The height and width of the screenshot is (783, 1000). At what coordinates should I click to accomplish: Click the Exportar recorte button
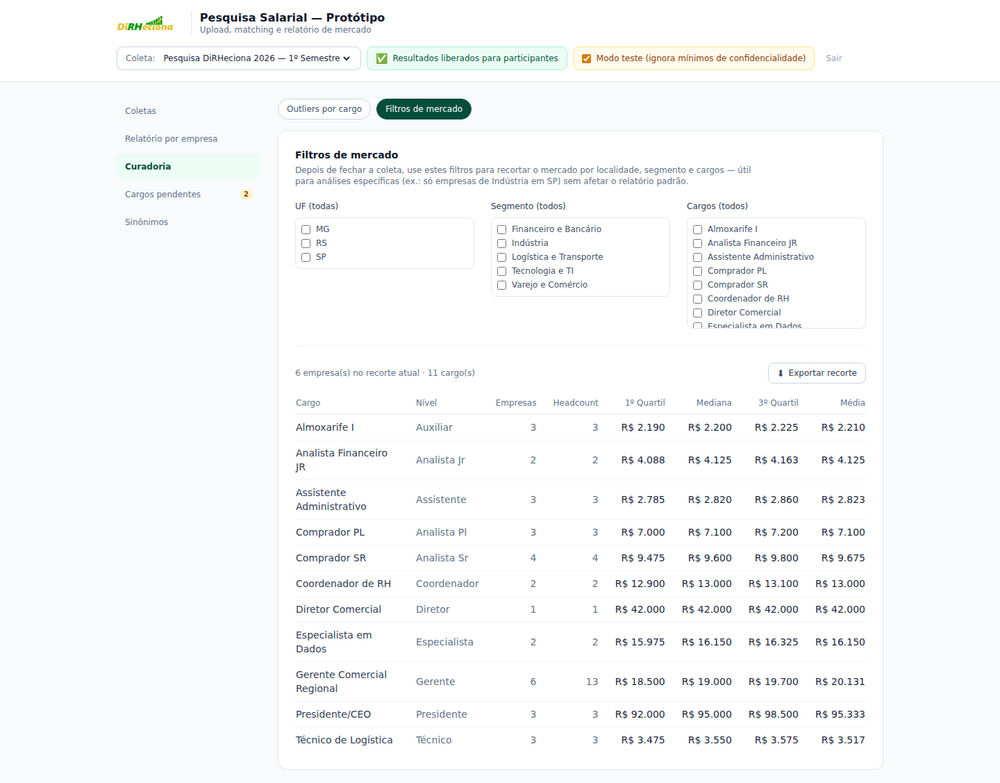pyautogui.click(x=816, y=373)
